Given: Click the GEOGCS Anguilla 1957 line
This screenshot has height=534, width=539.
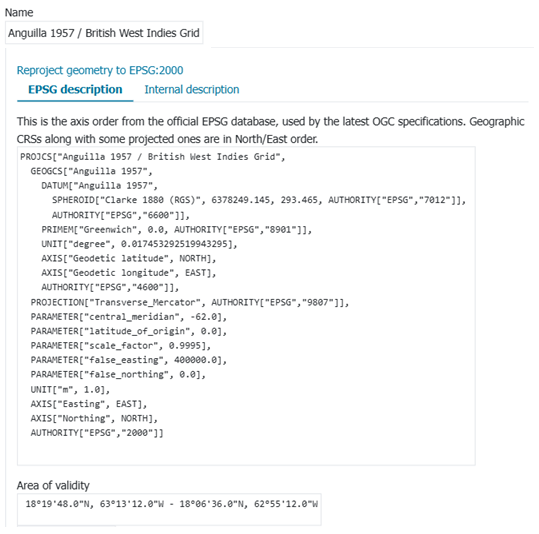Looking at the screenshot, I should coord(91,171).
